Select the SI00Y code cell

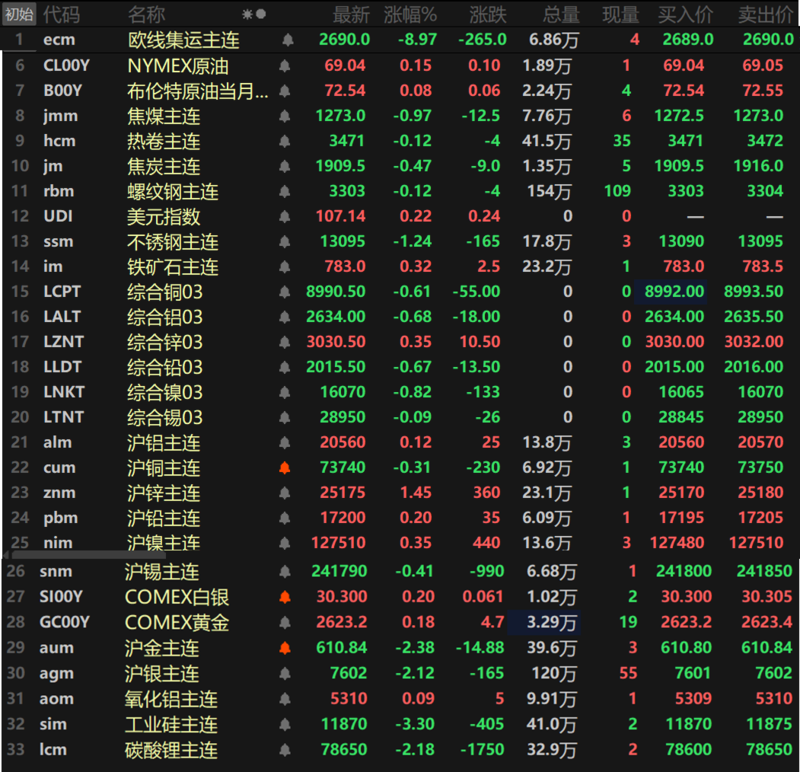(61, 596)
